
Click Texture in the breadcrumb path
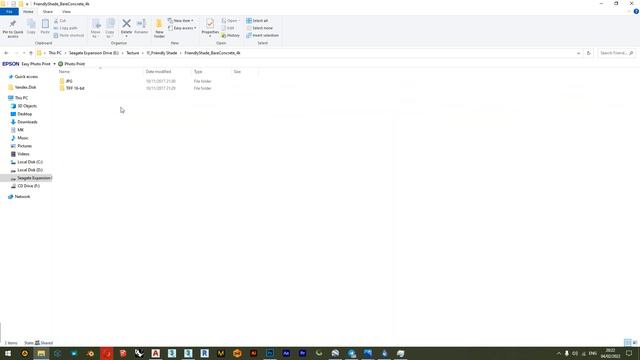133,53
